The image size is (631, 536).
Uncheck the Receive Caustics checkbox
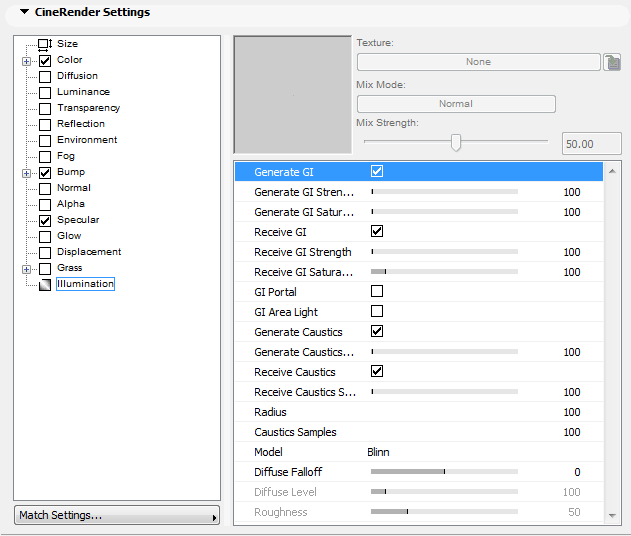click(377, 372)
